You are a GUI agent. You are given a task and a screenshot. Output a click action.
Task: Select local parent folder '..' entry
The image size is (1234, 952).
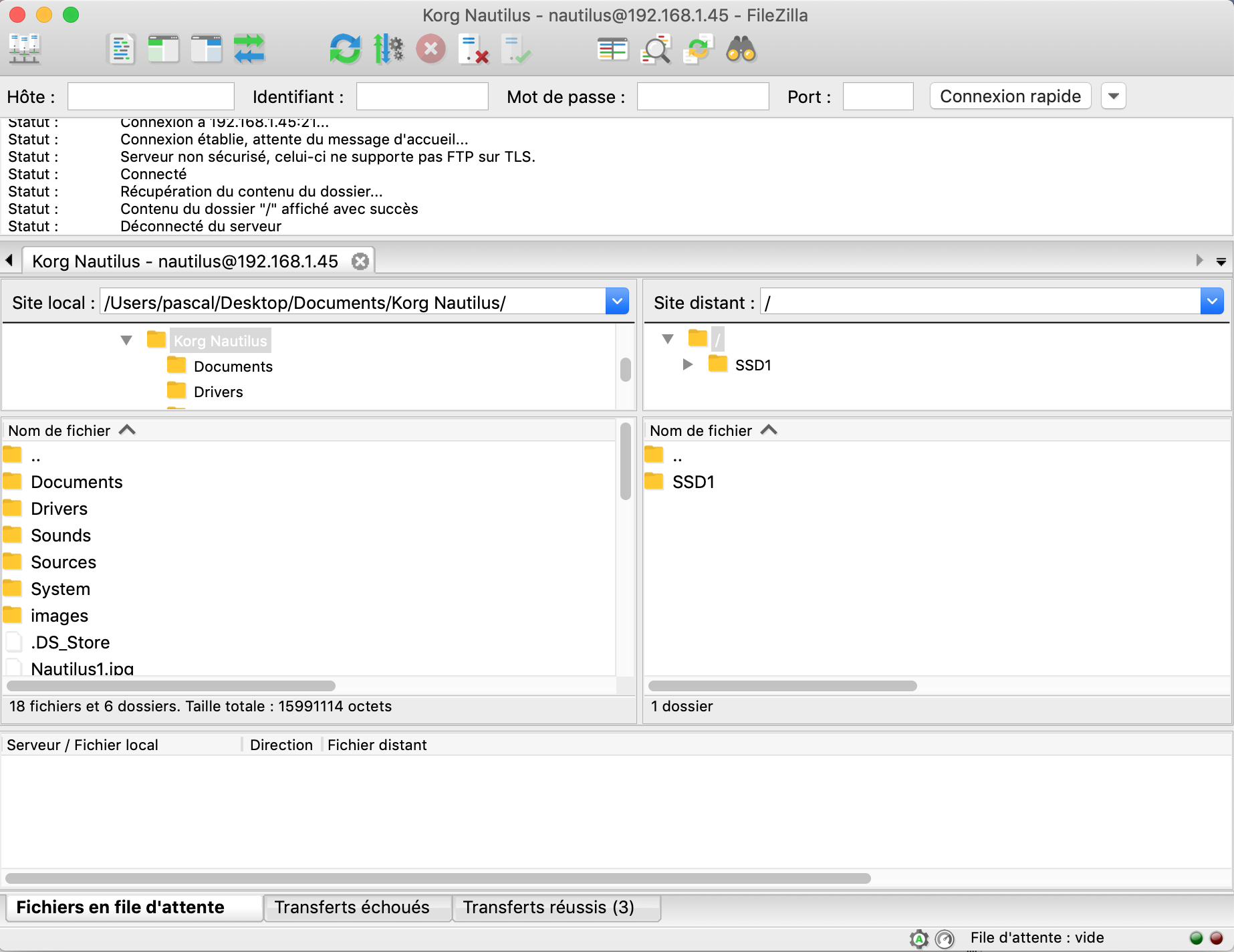(x=307, y=456)
